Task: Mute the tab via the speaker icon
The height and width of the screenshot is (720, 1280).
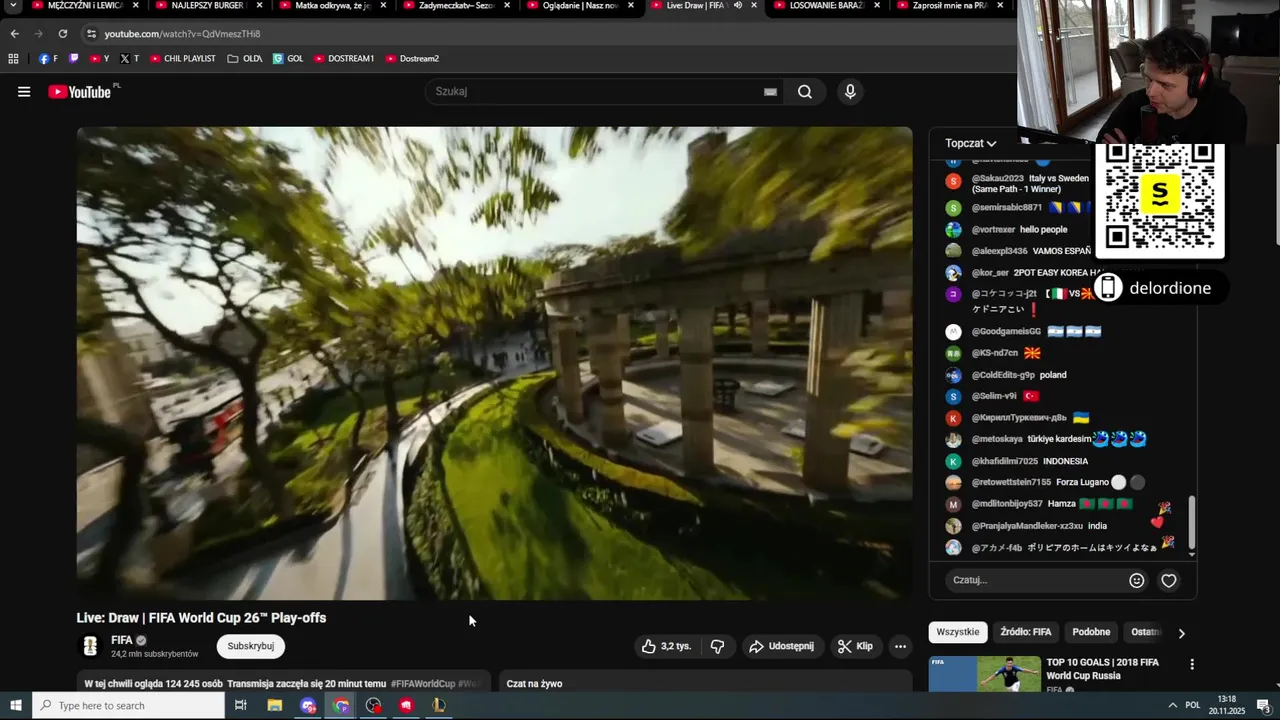Action: tap(738, 6)
